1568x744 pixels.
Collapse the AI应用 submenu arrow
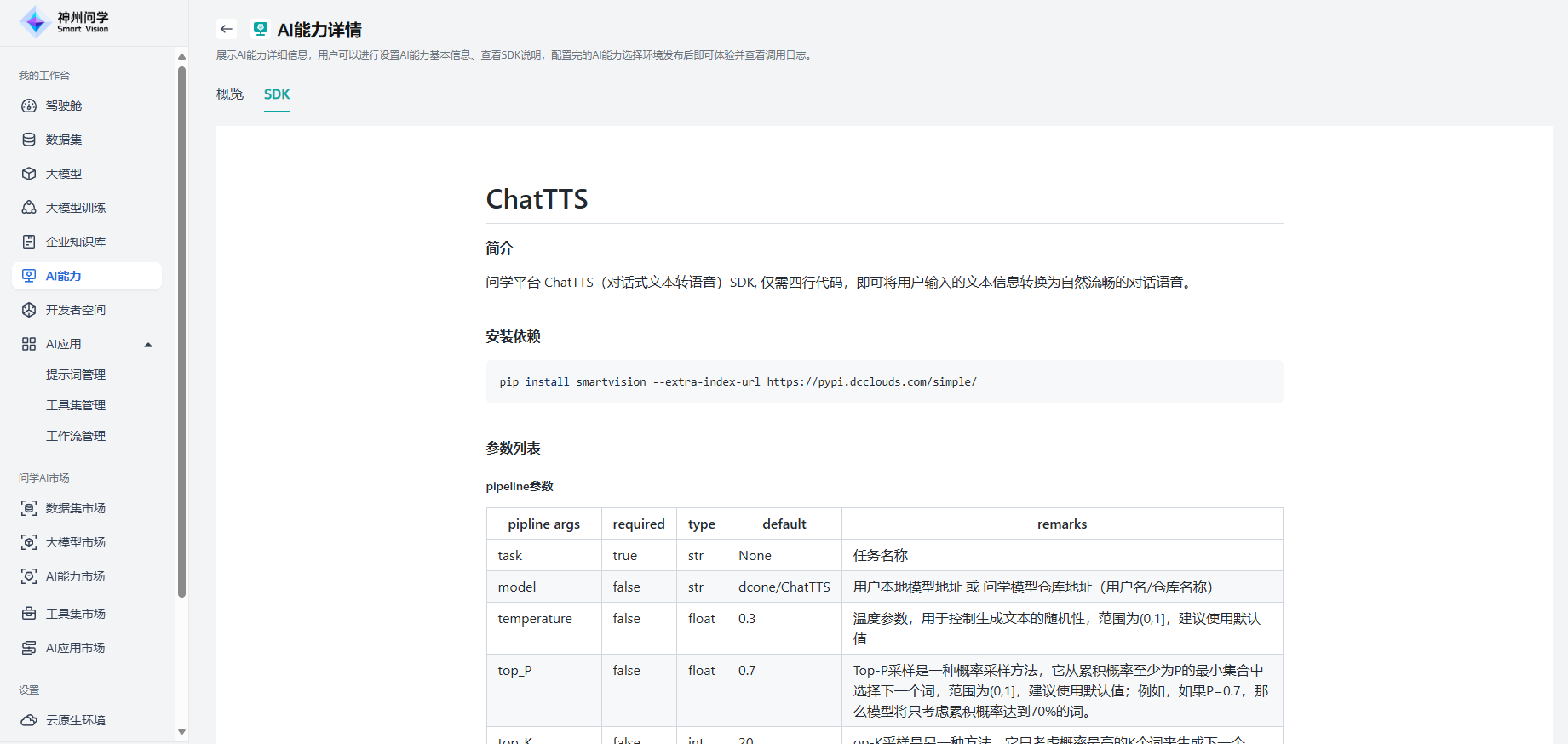(148, 345)
